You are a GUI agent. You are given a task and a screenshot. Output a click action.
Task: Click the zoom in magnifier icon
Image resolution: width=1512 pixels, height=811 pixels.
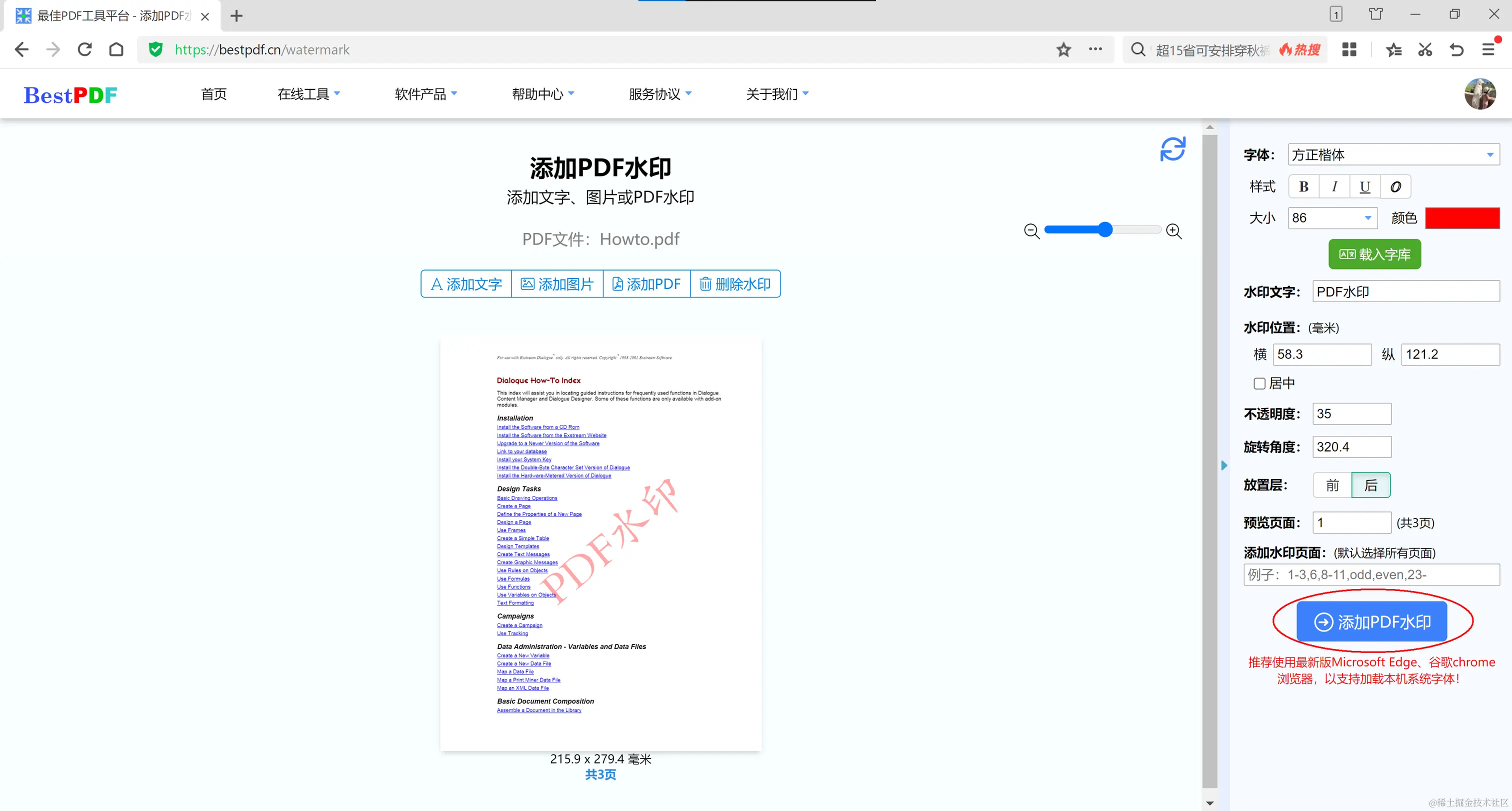[1173, 230]
